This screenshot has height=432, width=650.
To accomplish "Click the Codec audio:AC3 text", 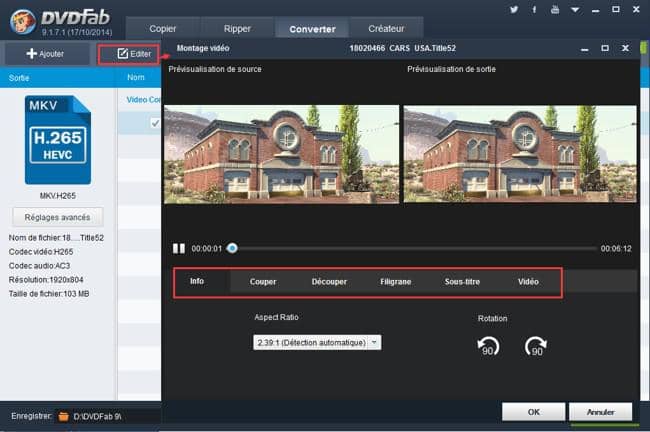I will tap(39, 266).
